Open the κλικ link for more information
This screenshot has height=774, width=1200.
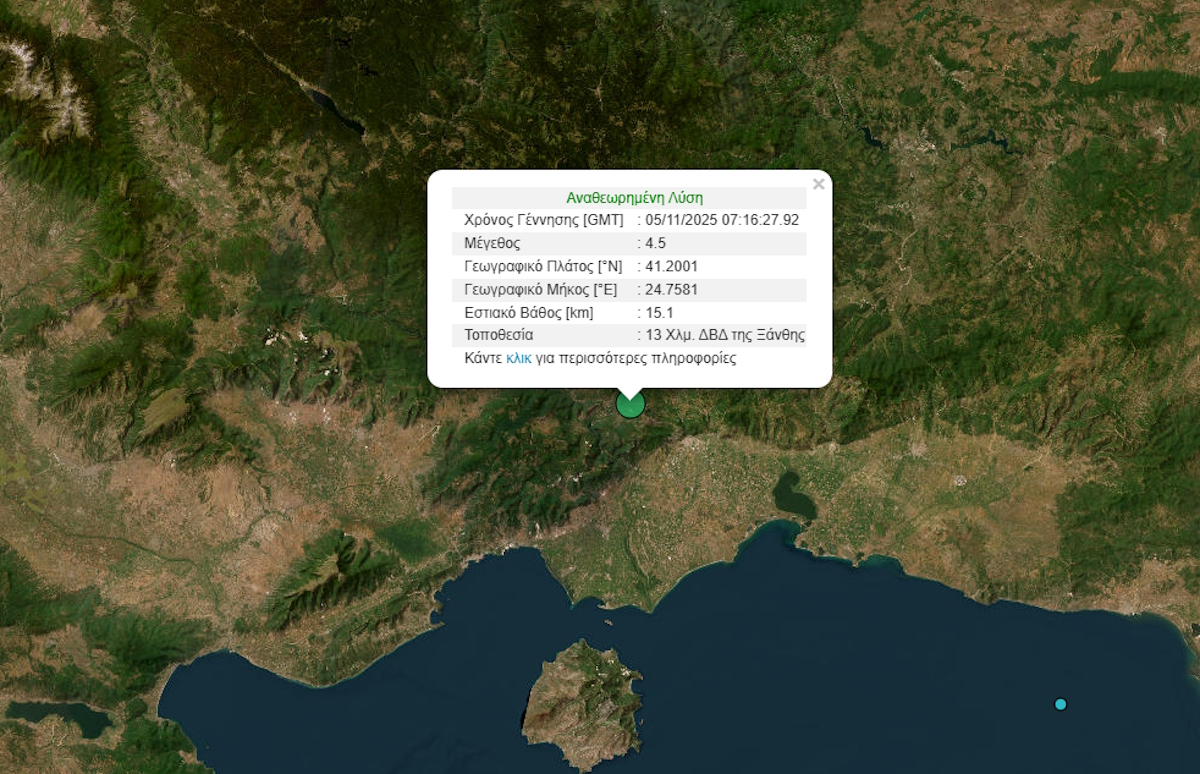[x=518, y=358]
